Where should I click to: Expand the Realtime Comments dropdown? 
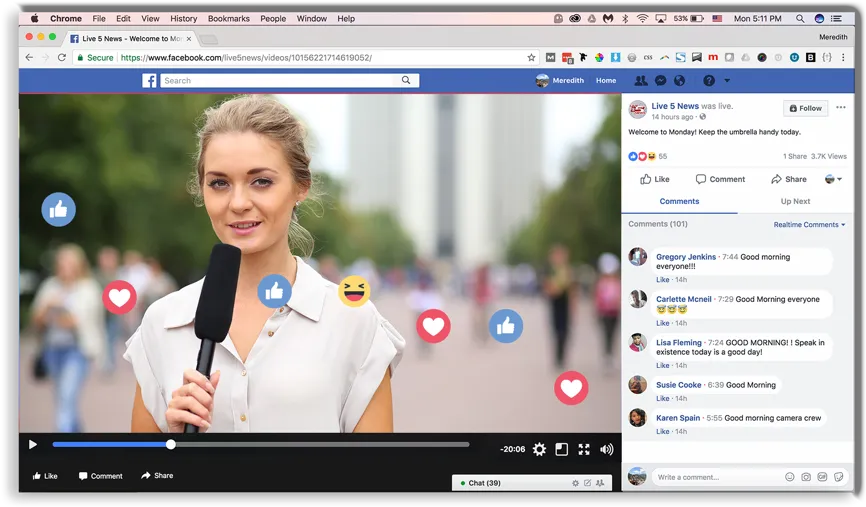[809, 225]
